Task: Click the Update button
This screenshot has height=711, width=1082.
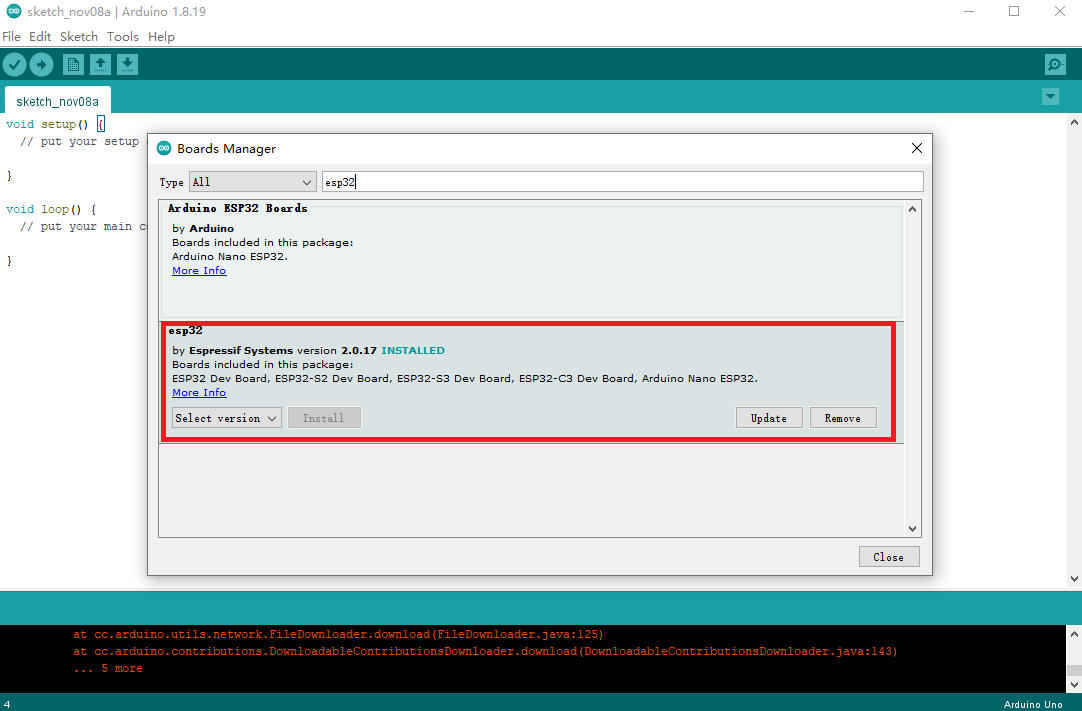Action: 769,418
